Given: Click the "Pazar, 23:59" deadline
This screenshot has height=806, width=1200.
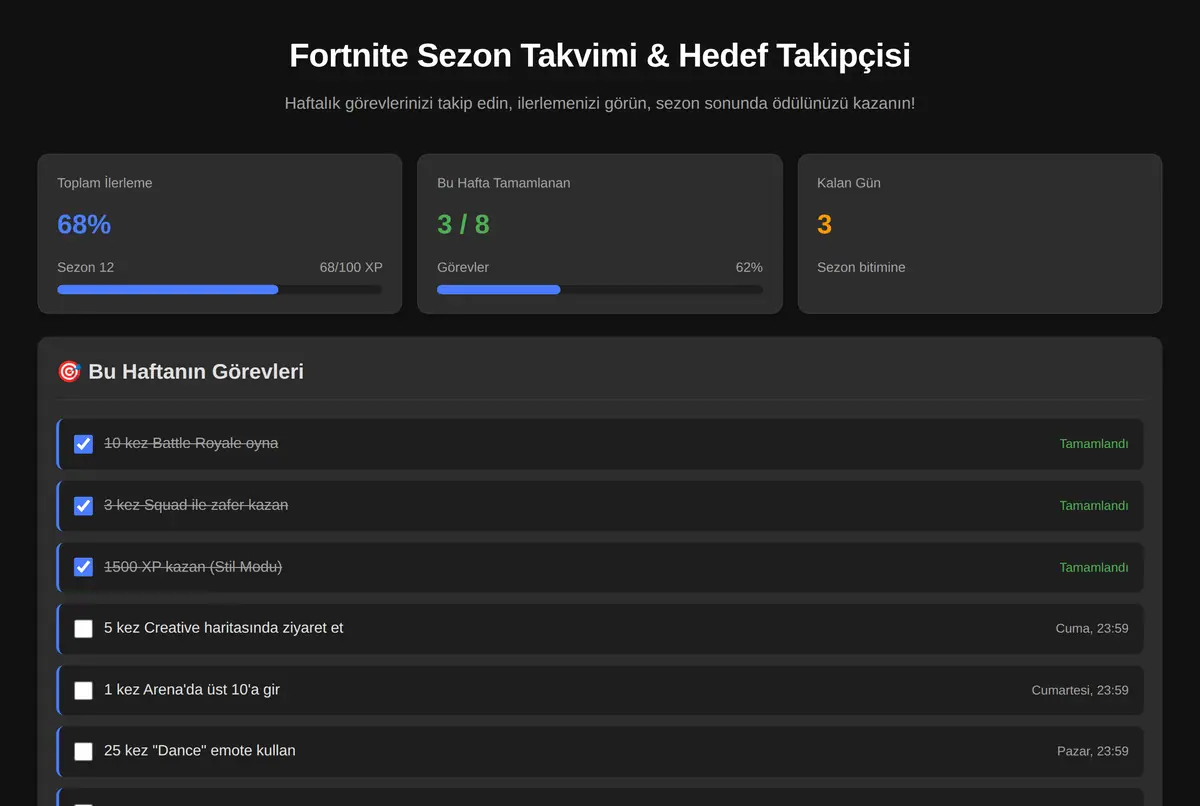Looking at the screenshot, I should 1093,751.
